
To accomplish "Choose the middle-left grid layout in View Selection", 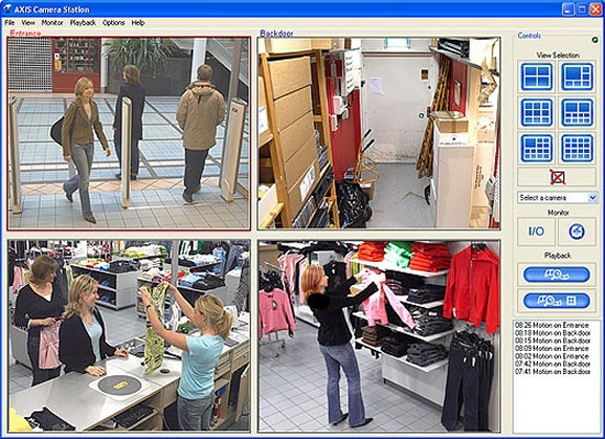I will click(537, 112).
